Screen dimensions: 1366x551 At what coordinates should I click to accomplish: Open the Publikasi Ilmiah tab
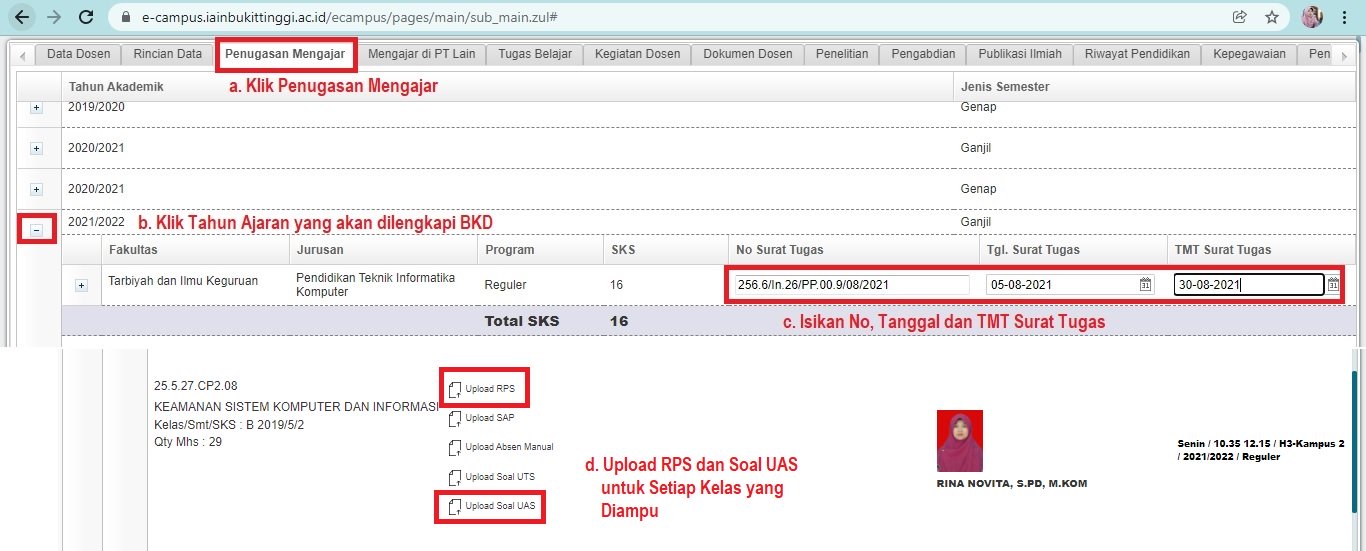click(x=1020, y=54)
